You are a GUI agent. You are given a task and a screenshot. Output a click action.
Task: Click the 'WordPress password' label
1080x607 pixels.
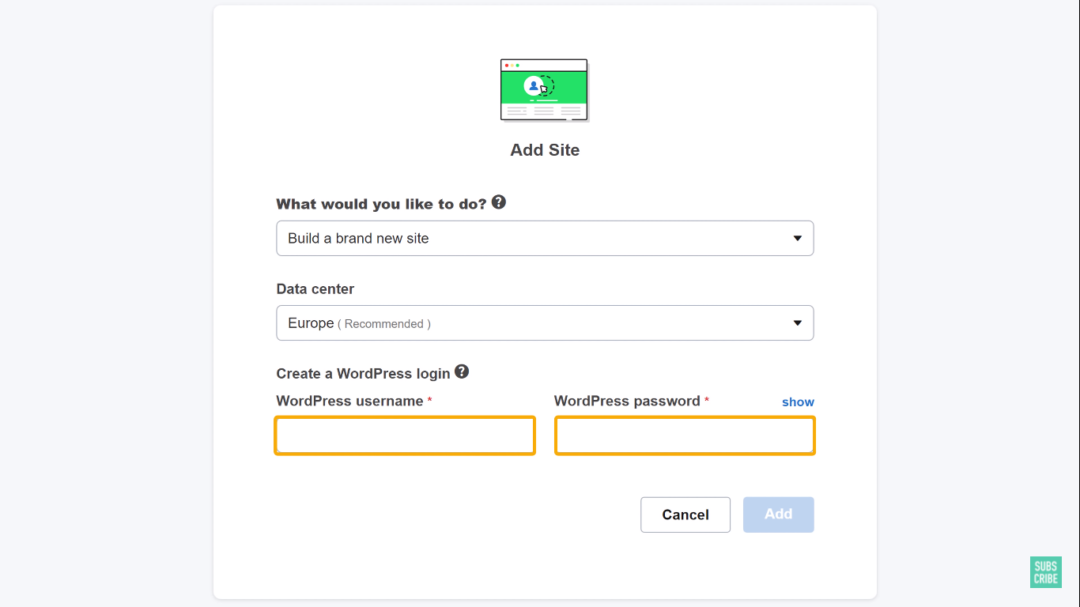tap(627, 401)
